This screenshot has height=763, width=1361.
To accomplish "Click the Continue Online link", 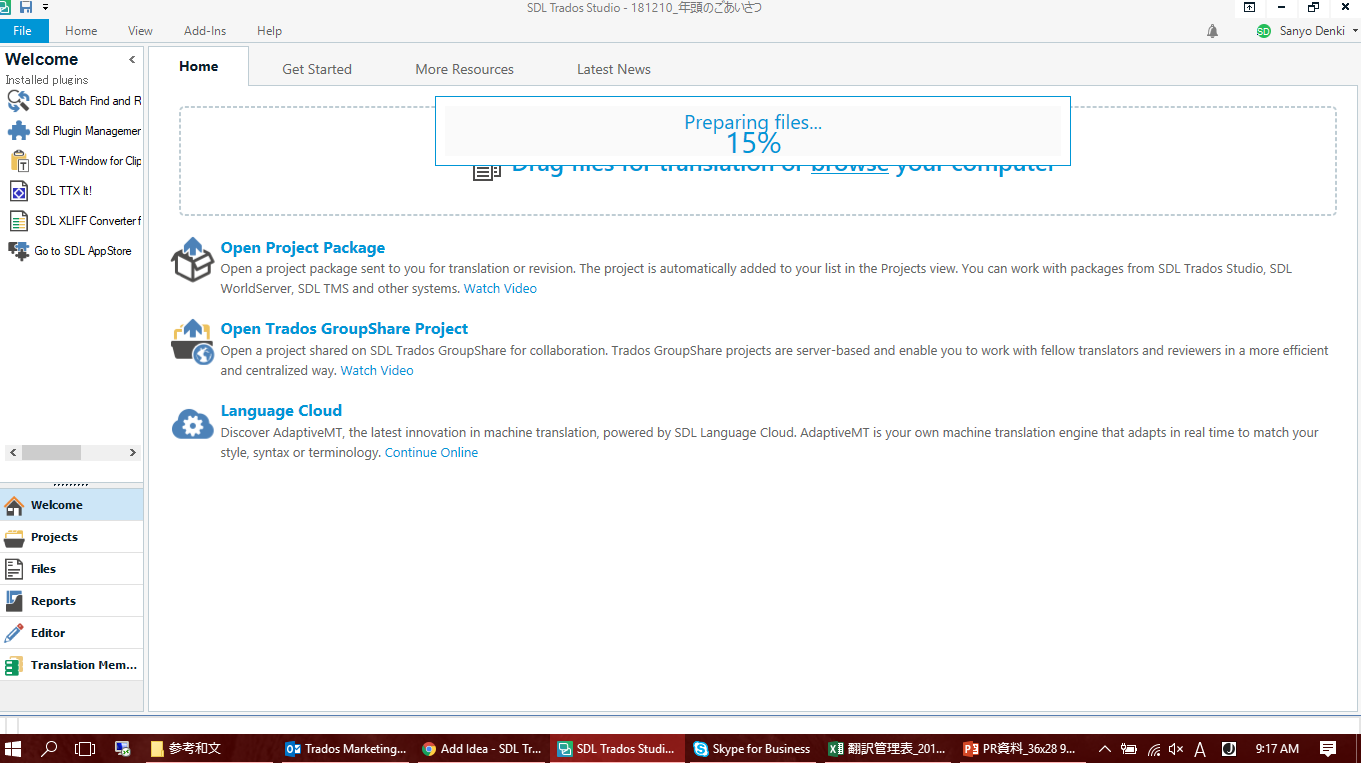I will point(432,452).
